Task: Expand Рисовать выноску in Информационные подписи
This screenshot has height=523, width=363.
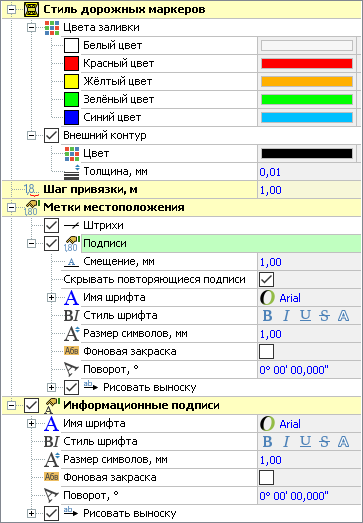Action: [x=31, y=514]
